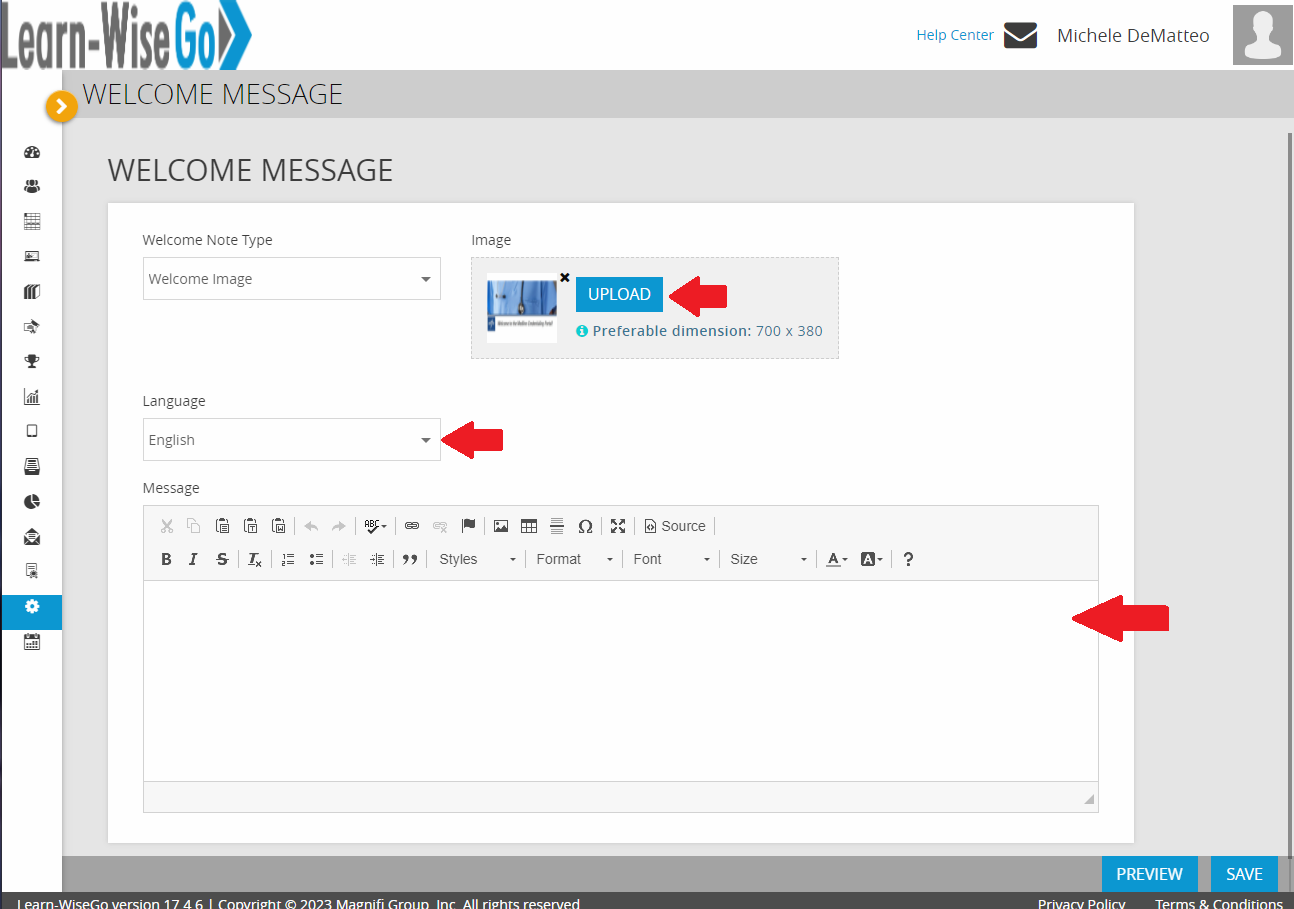Open the trophy achievements section in the sidebar
This screenshot has height=909, width=1294.
31,361
